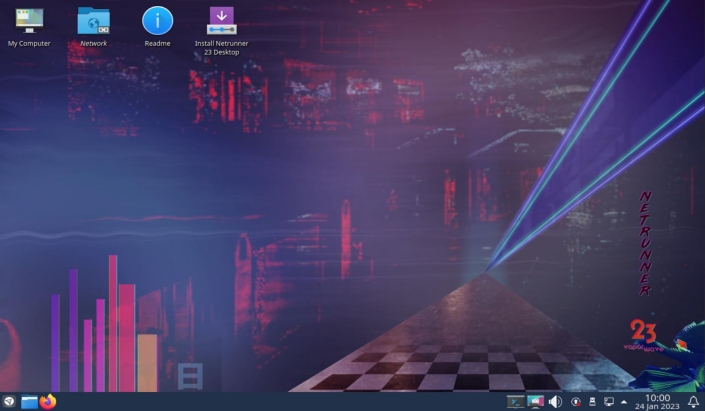Open the Readme info icon
The width and height of the screenshot is (705, 411).
157,20
